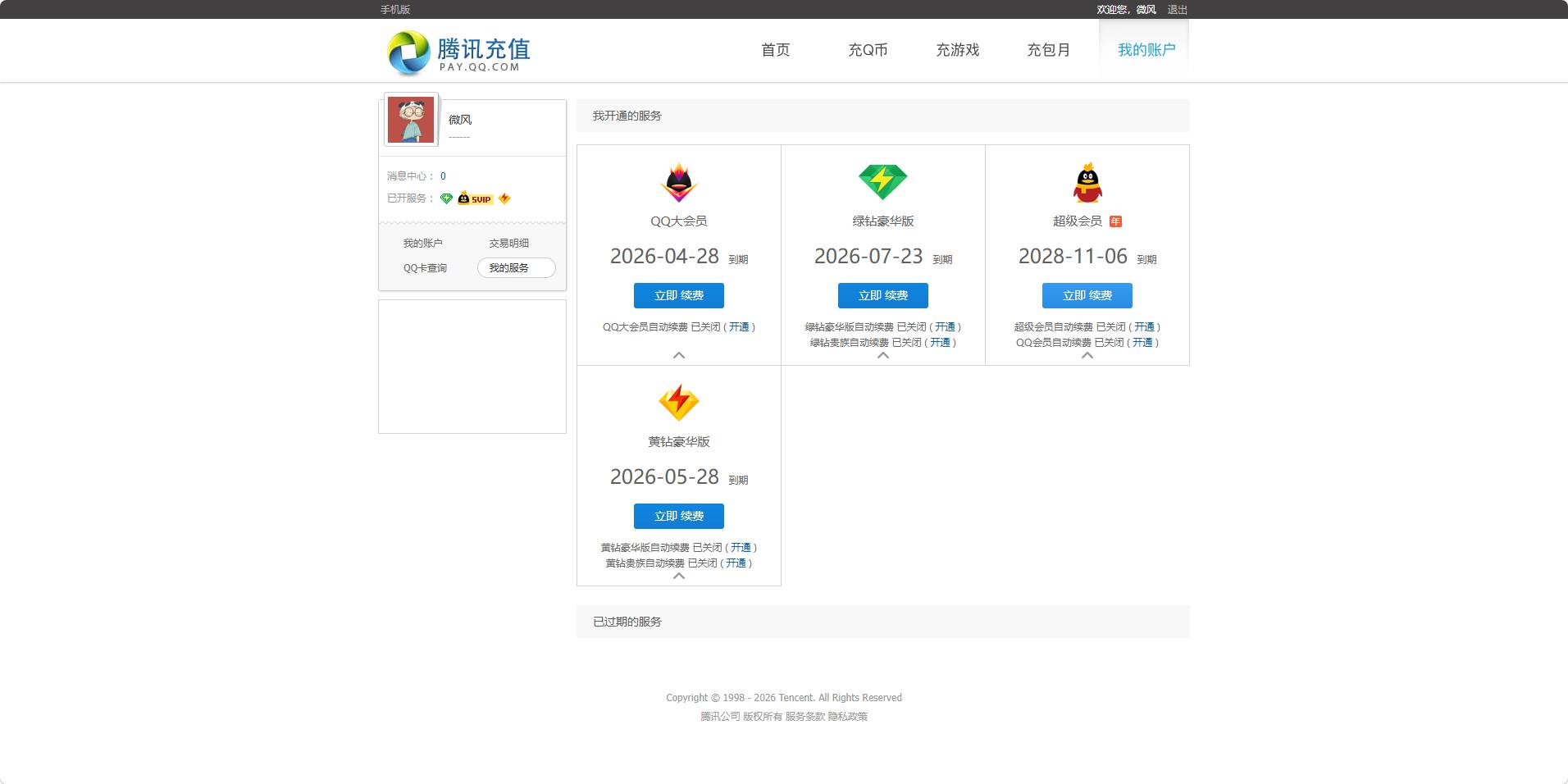Click the QQ大会员 service icon
Screen dimensions: 1568x784
tap(678, 182)
